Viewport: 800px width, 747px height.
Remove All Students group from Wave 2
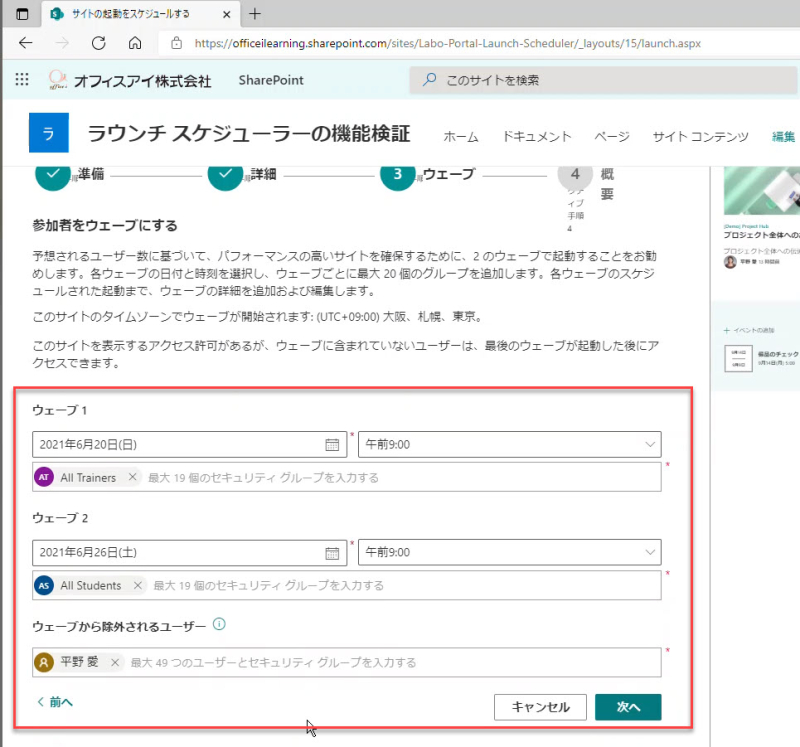point(138,585)
